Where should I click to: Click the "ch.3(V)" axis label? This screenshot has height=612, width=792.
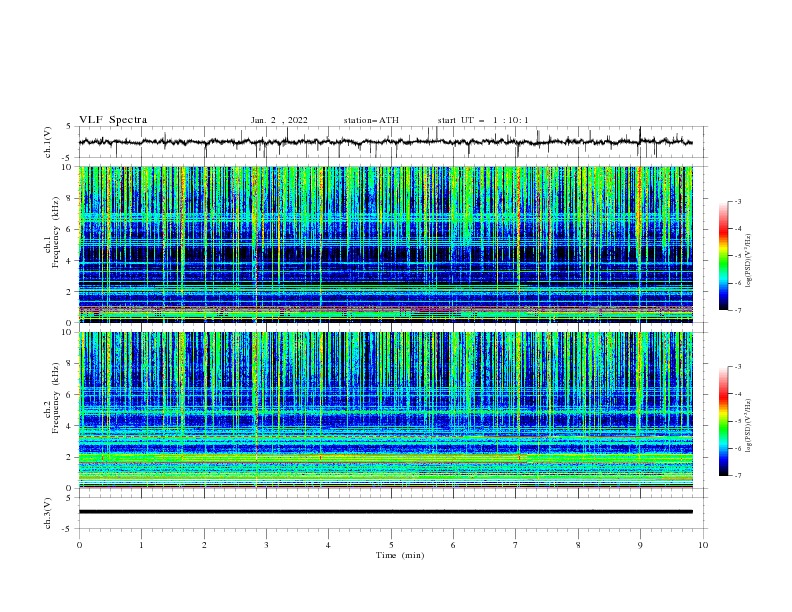click(47, 513)
